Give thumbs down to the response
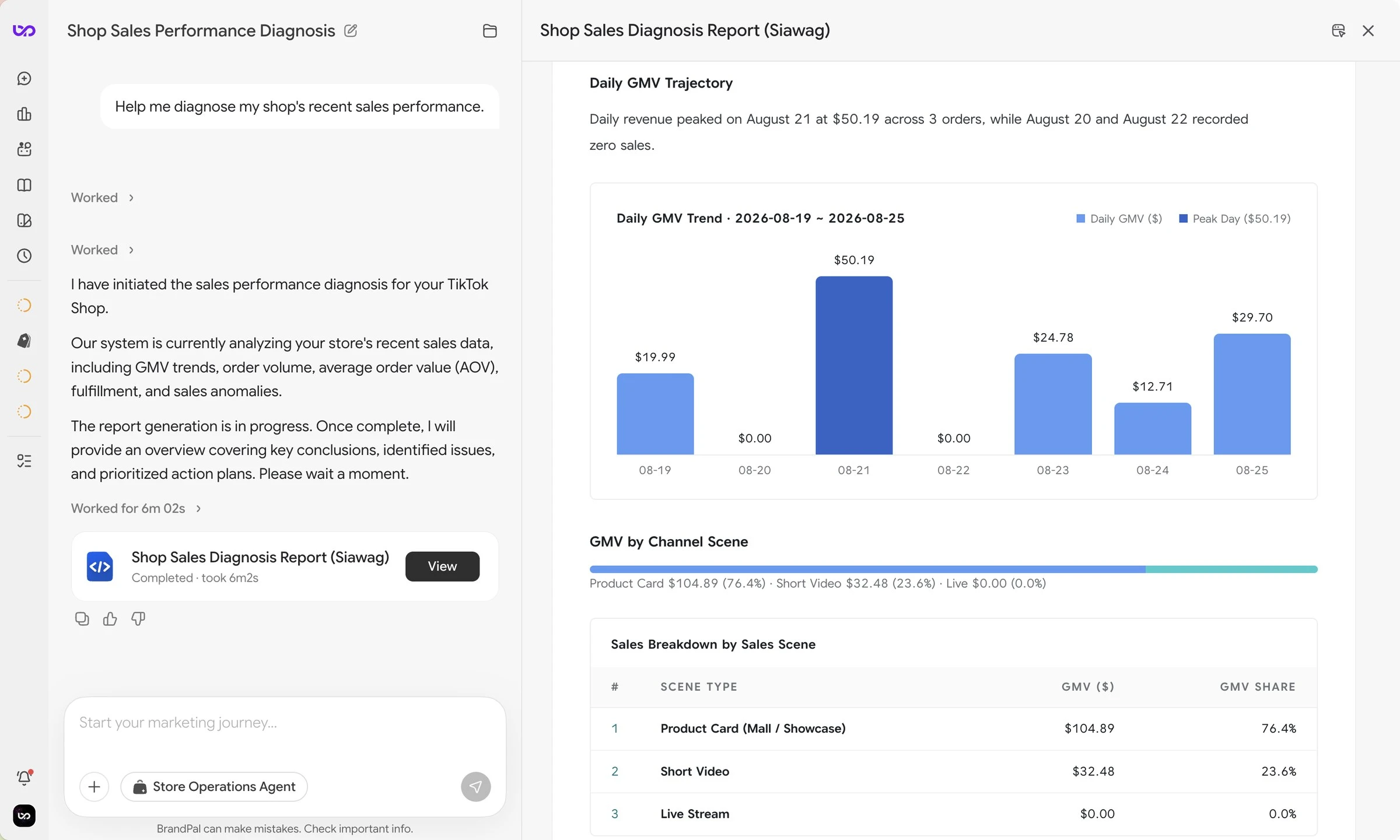The image size is (1400, 840). 138,619
